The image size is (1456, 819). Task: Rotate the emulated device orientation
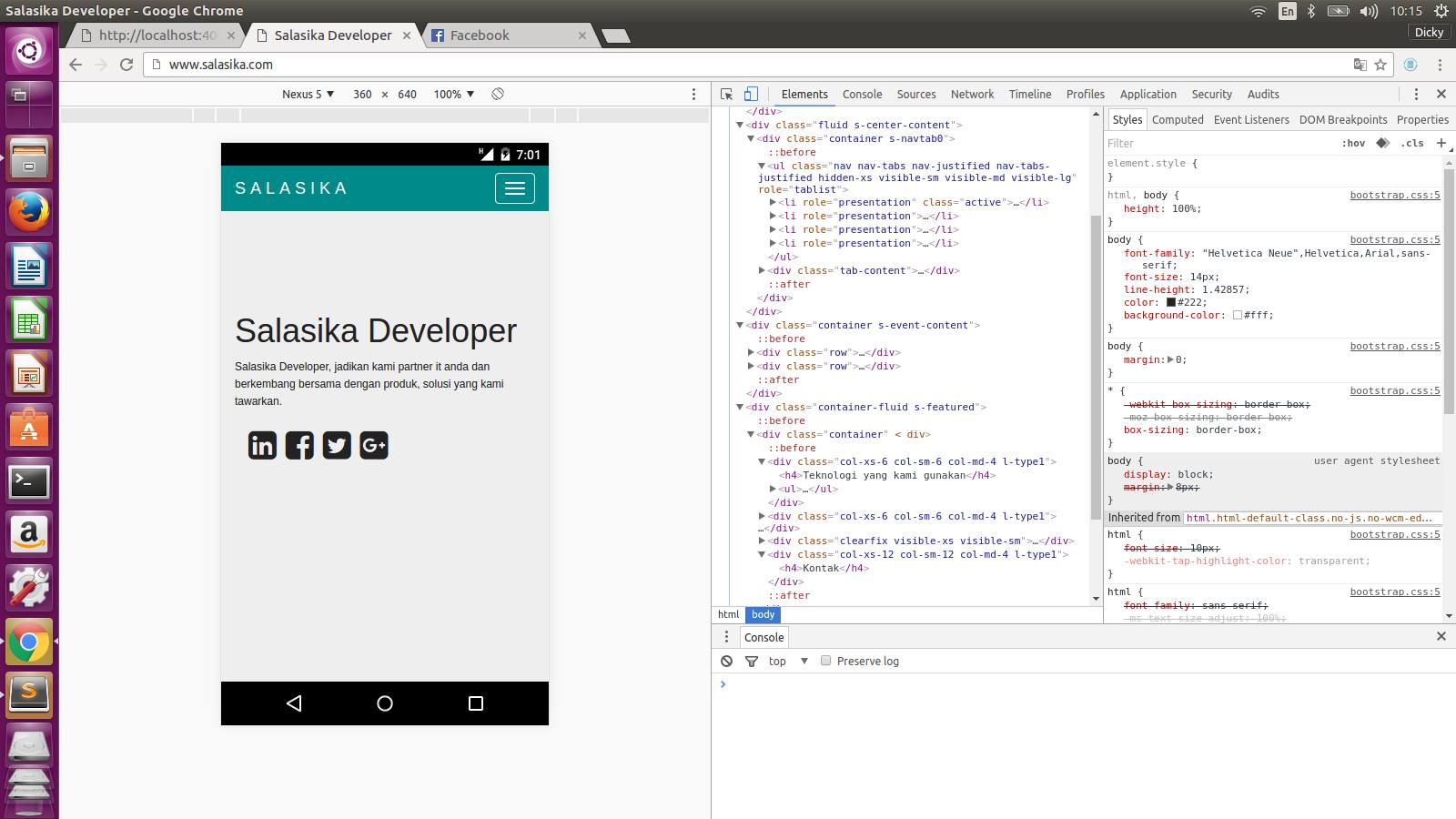[x=498, y=94]
